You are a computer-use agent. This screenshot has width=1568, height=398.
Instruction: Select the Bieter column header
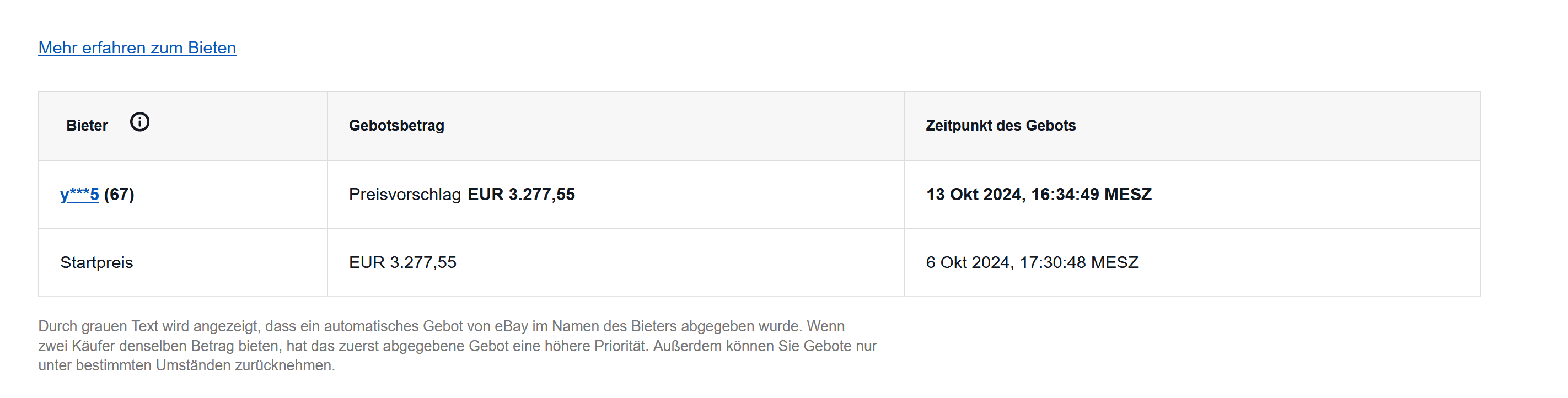coord(87,125)
